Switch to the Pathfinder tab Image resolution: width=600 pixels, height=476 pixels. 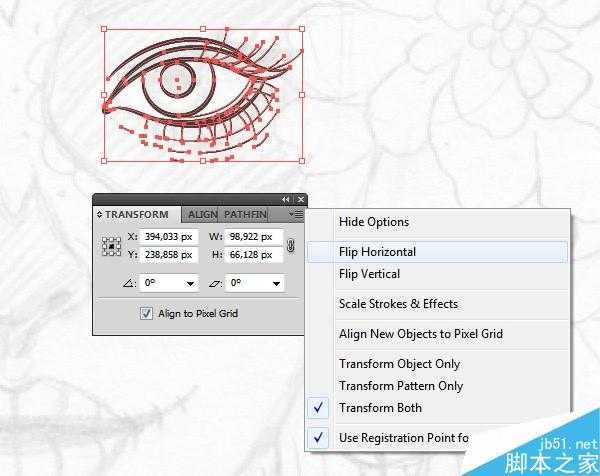pyautogui.click(x=245, y=215)
